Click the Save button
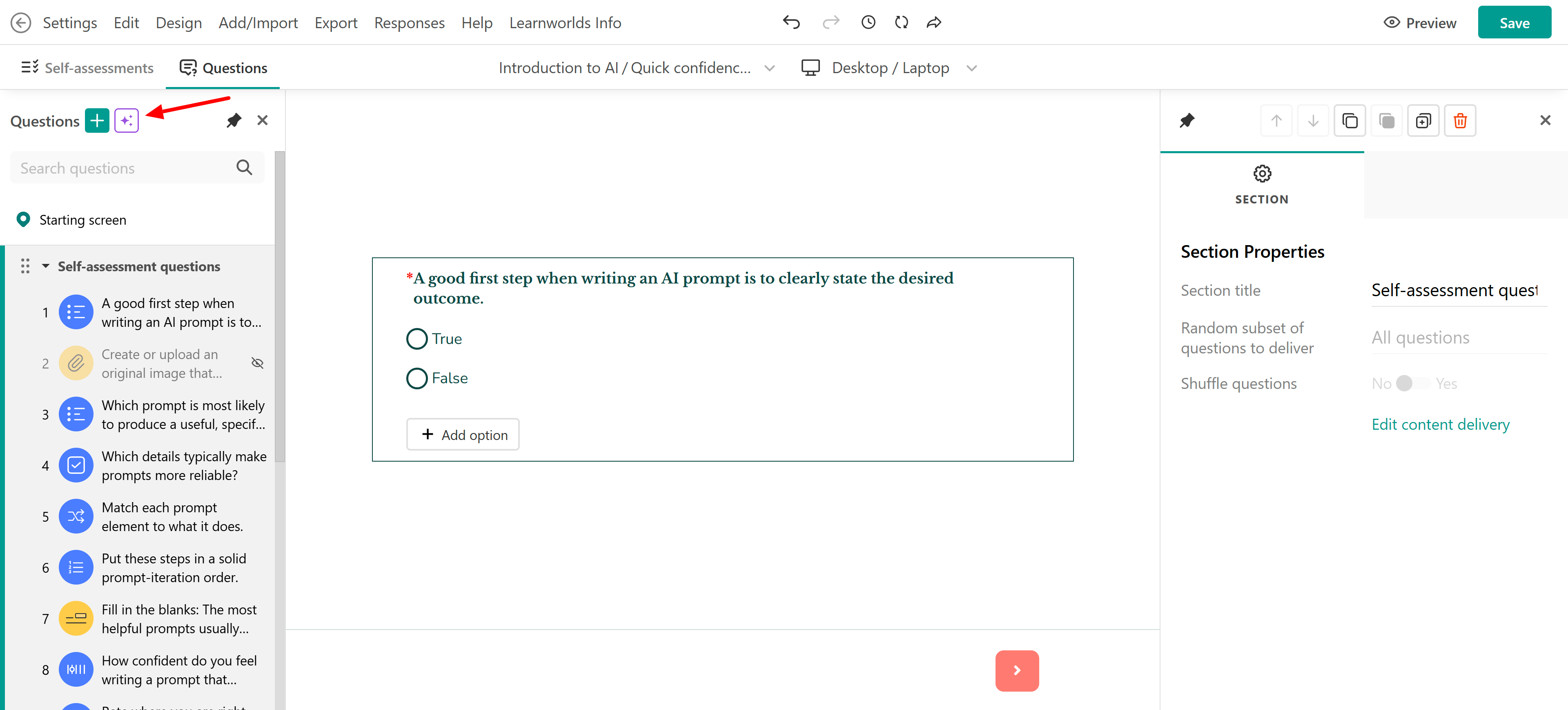 pos(1514,22)
